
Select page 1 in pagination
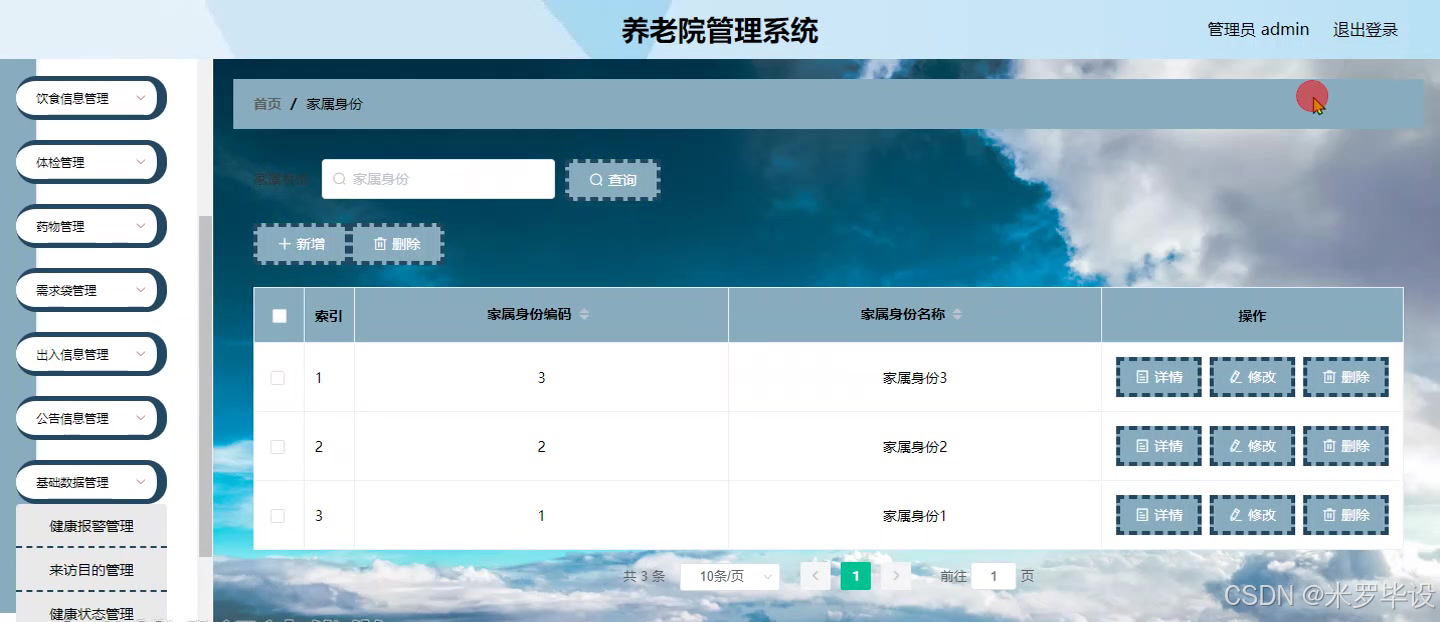point(856,576)
